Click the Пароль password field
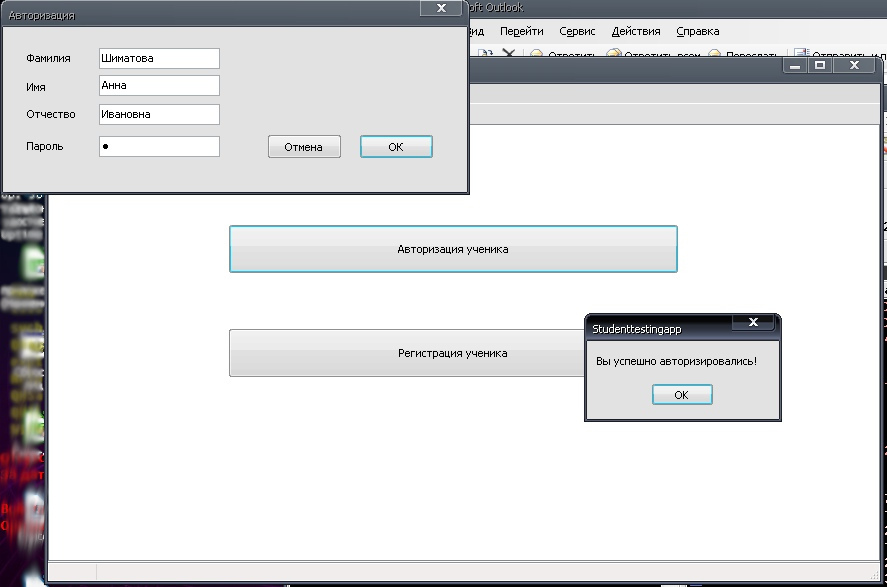 click(x=159, y=147)
